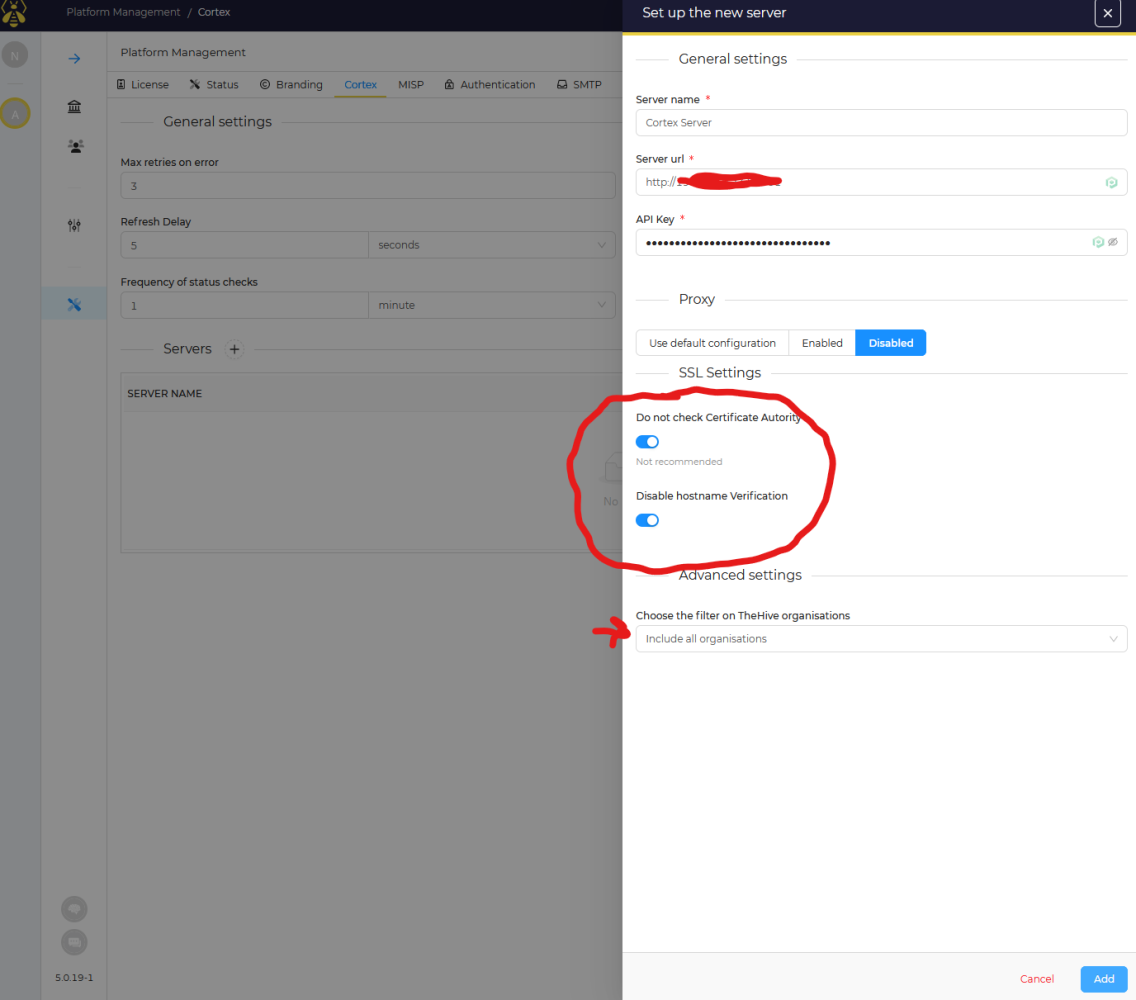Viewport: 1136px width, 1000px height.
Task: Click the Add button to save server
Action: pyautogui.click(x=1103, y=979)
